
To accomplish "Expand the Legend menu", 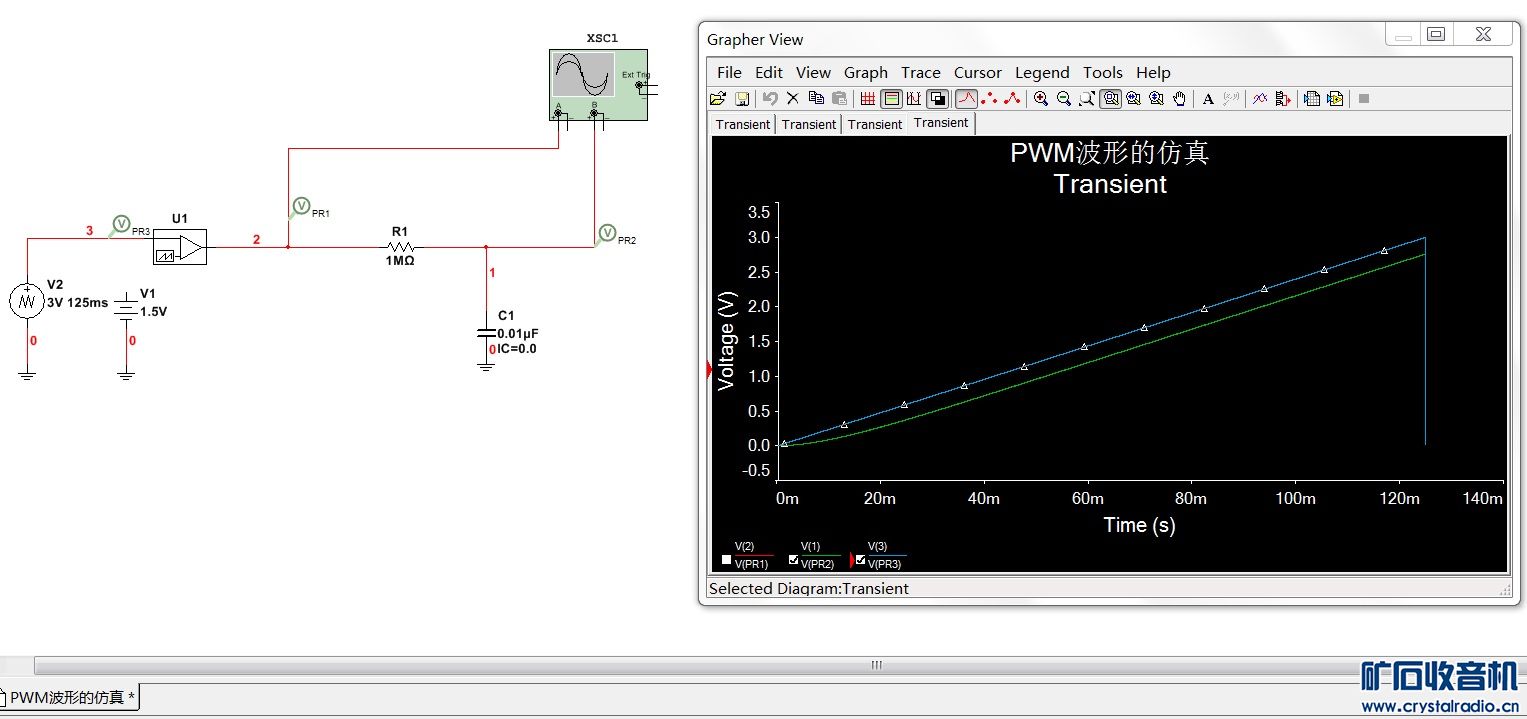I will click(x=1042, y=72).
